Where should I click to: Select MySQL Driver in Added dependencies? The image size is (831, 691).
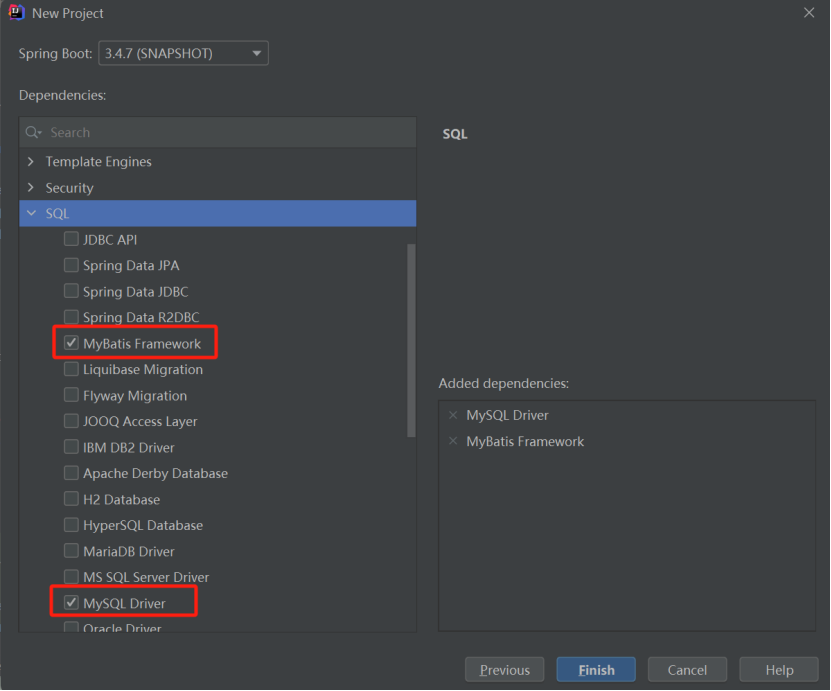click(507, 415)
